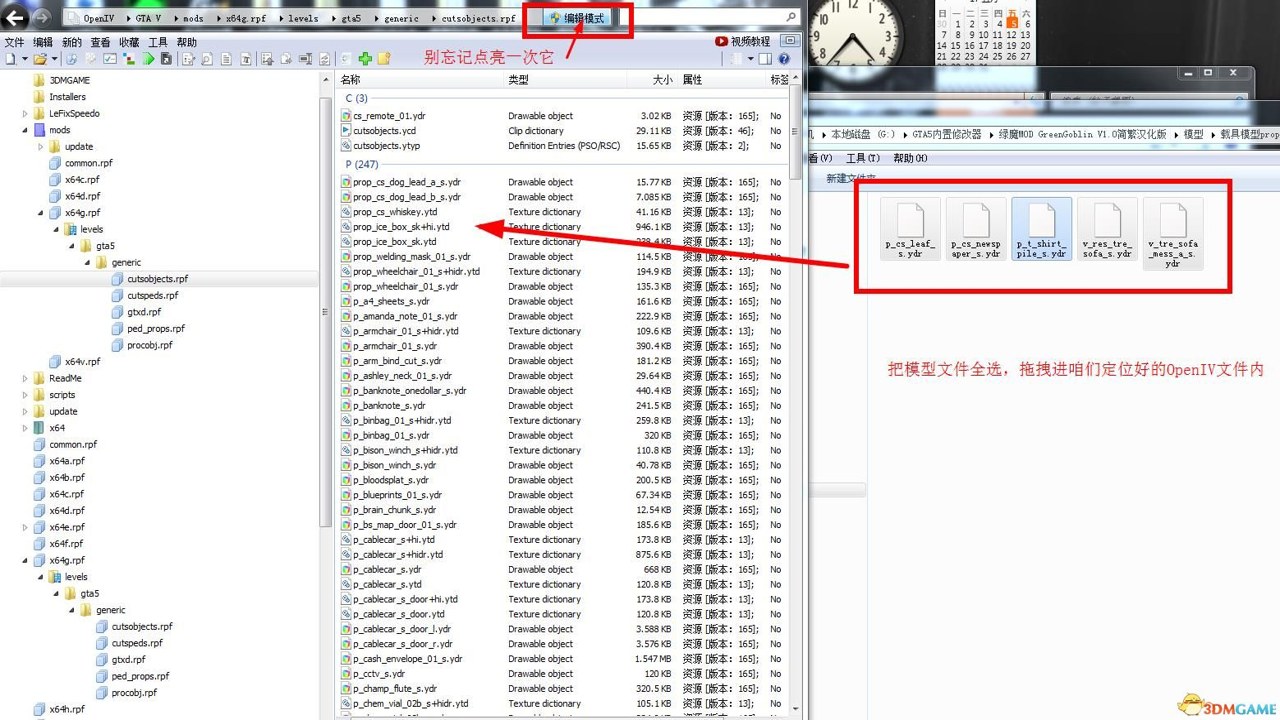Click the desktop clock gadget

coord(854,35)
